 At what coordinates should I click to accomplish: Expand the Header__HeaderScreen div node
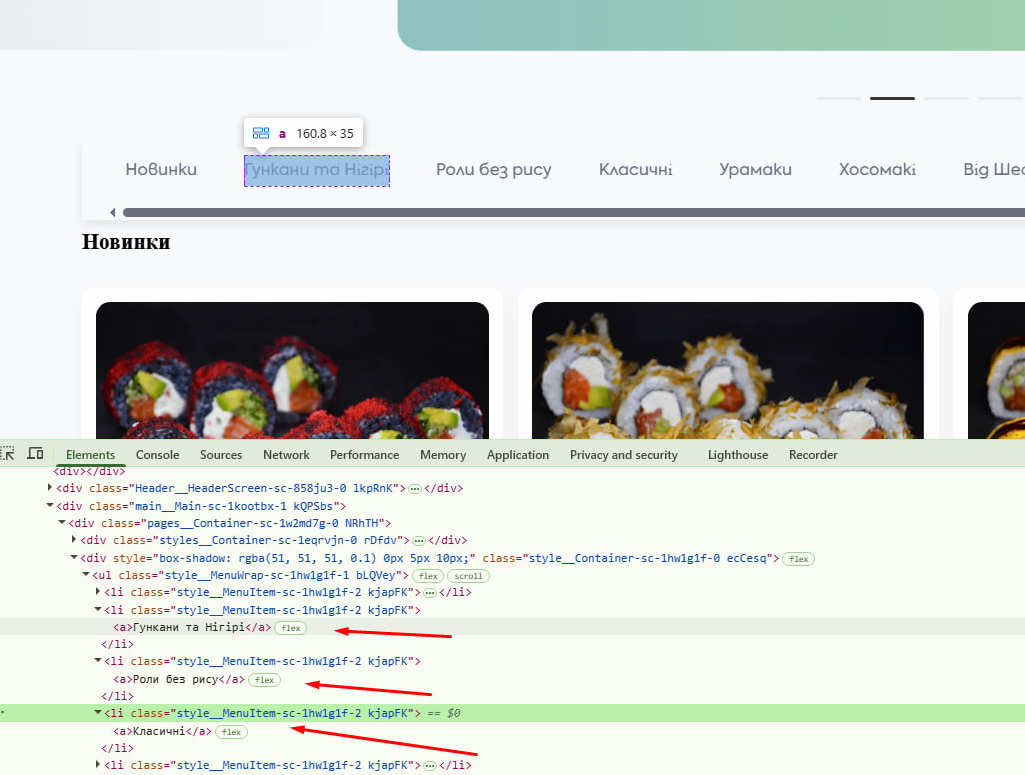(50, 487)
